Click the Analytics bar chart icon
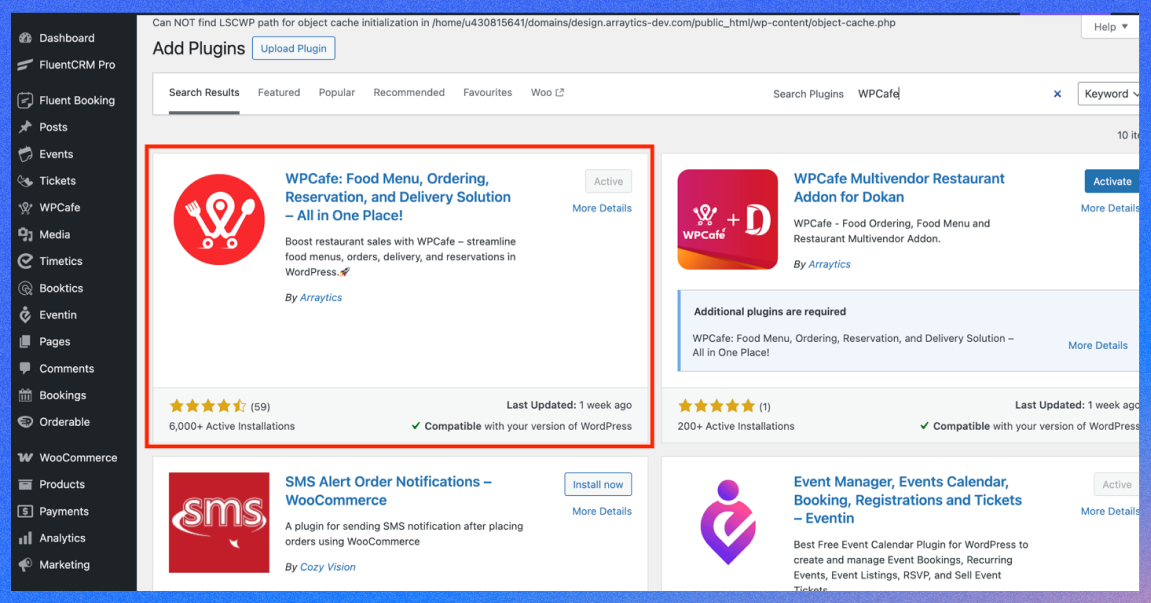The height and width of the screenshot is (603, 1151). [26, 538]
